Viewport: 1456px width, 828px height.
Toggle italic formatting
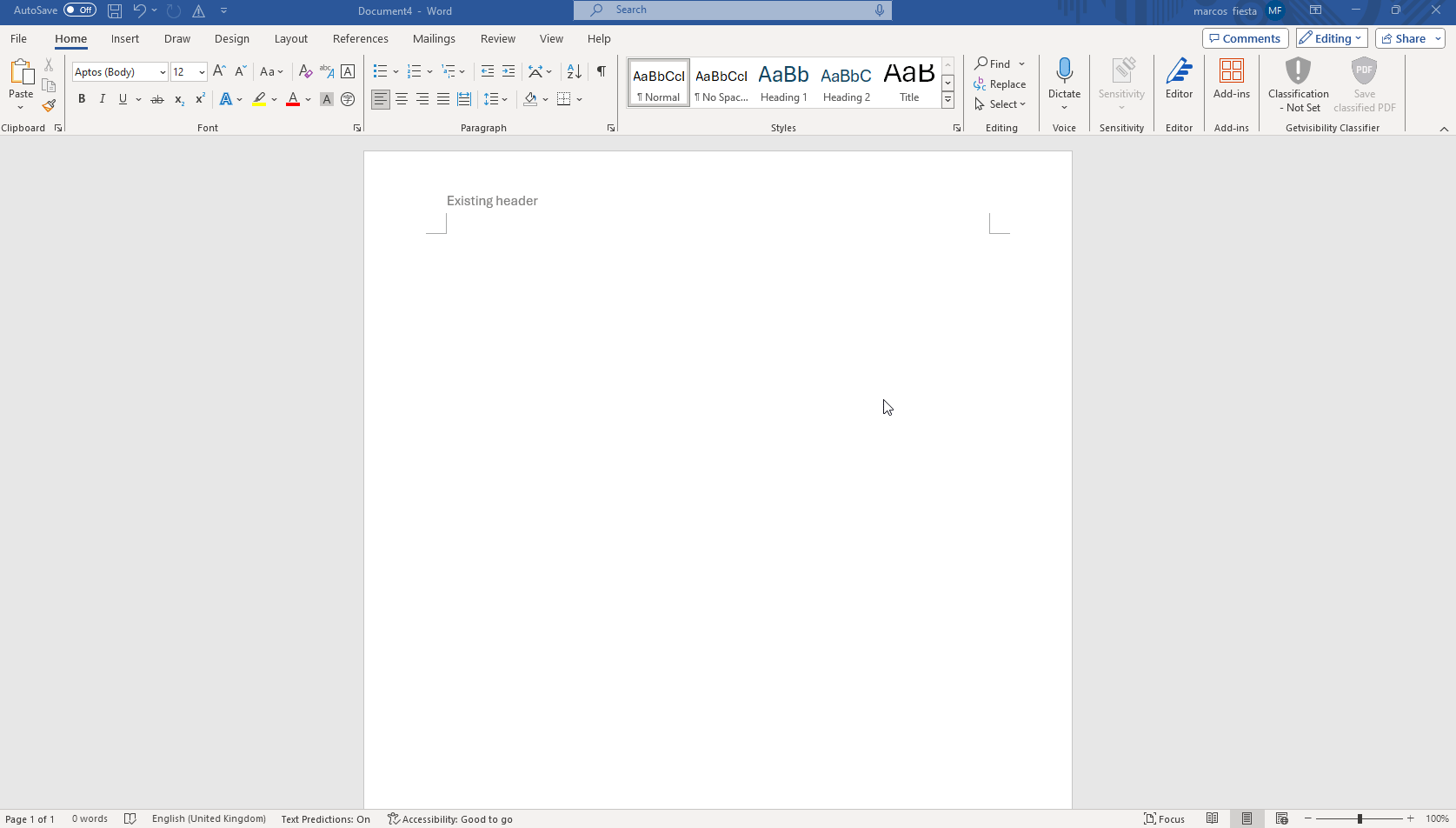coord(103,99)
